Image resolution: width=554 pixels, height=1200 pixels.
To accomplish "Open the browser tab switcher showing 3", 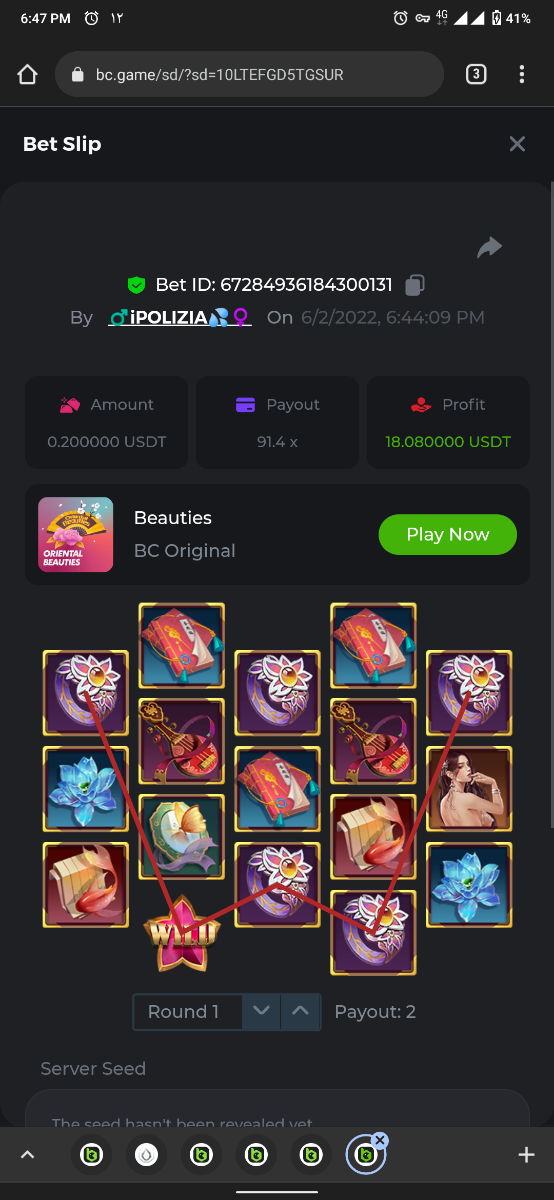I will tap(476, 74).
